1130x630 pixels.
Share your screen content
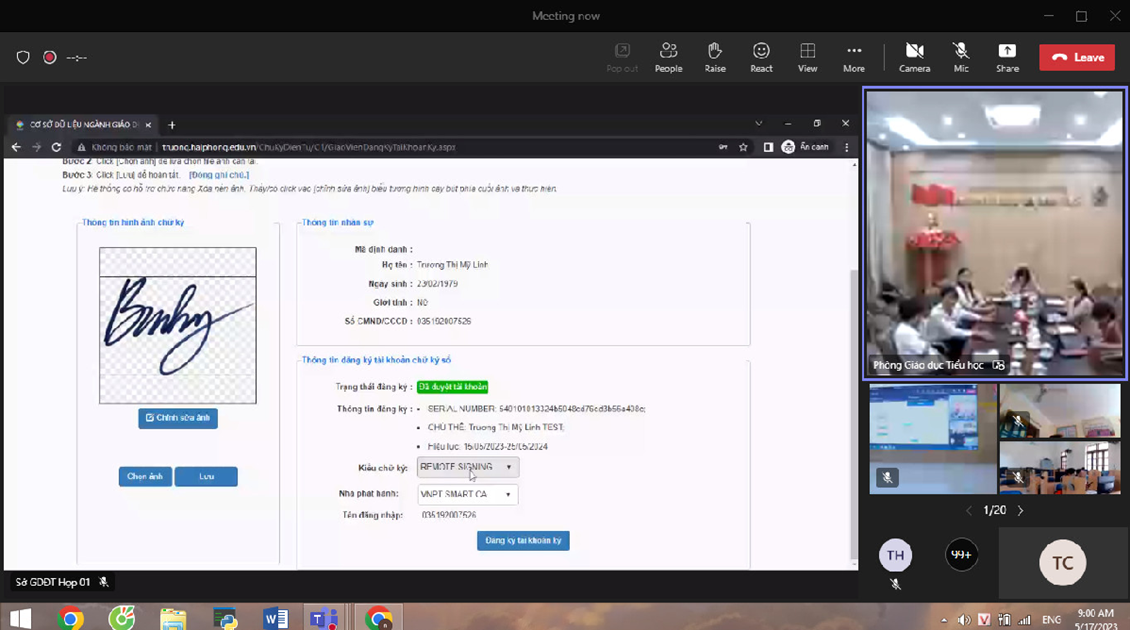tap(1007, 57)
